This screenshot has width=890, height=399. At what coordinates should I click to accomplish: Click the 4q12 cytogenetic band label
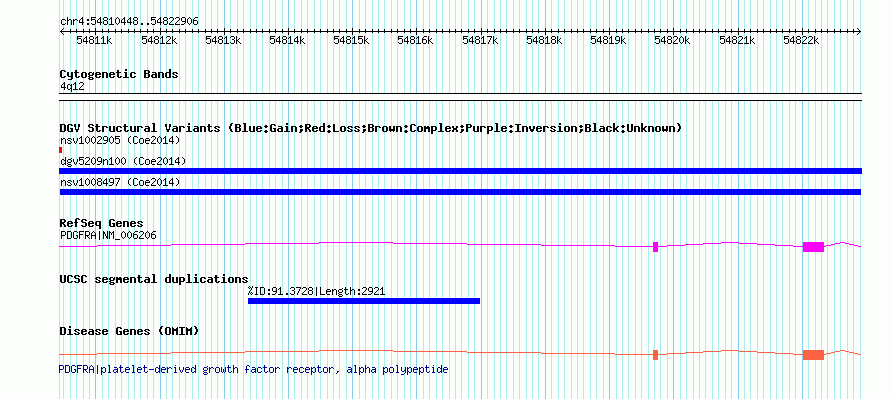[72, 87]
